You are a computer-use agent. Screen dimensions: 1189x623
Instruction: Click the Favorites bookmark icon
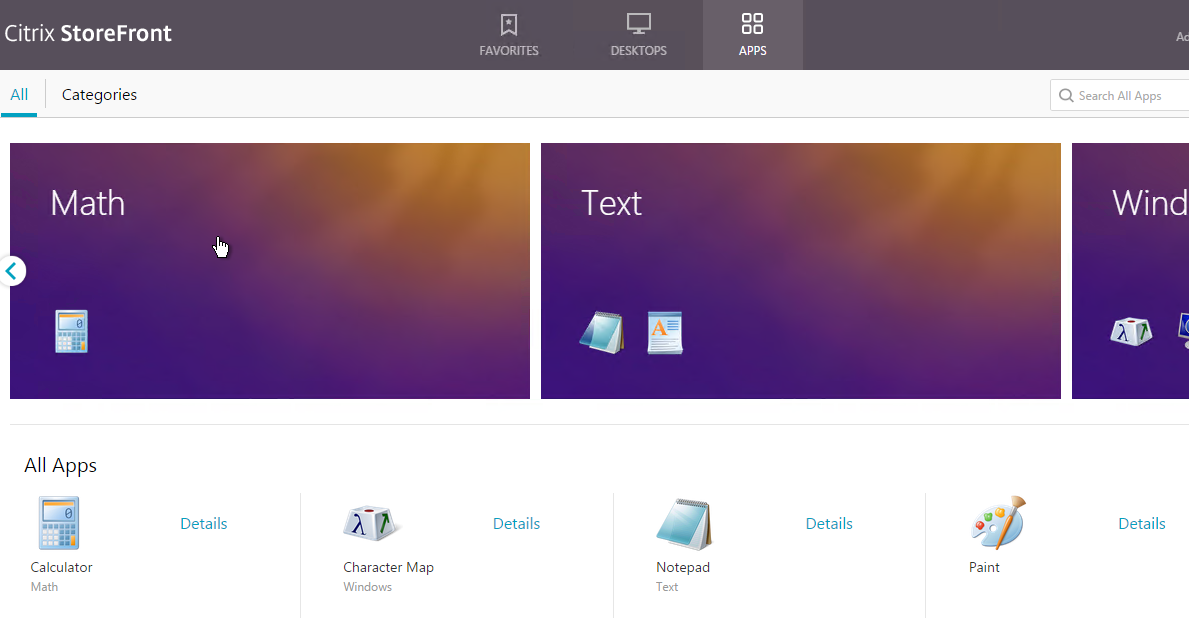(509, 24)
